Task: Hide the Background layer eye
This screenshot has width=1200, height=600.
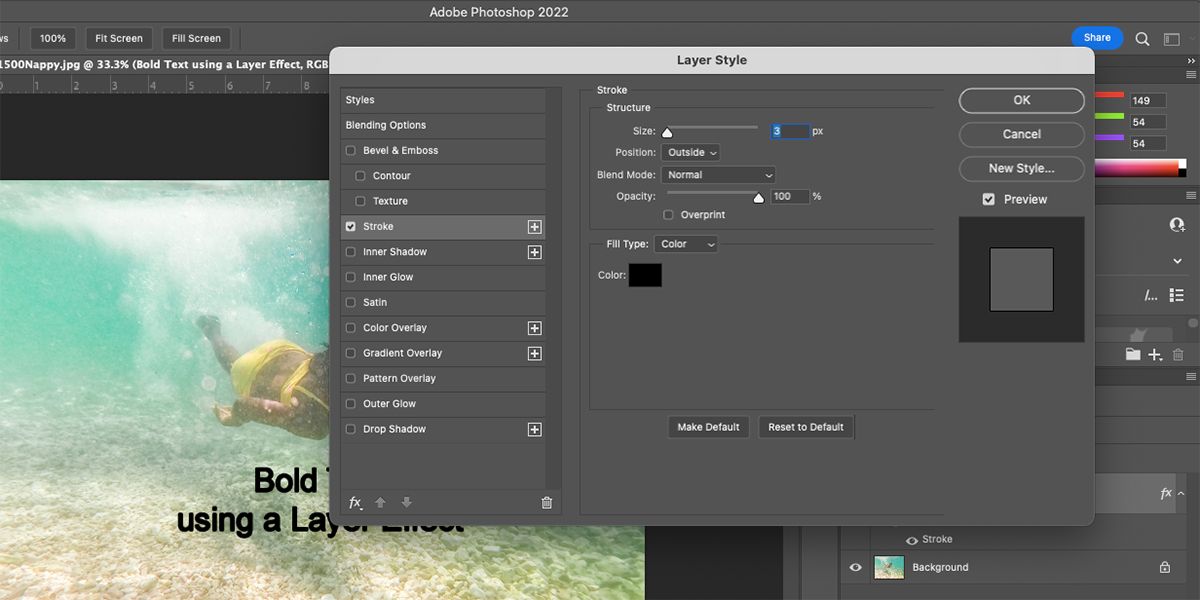Action: tap(855, 567)
